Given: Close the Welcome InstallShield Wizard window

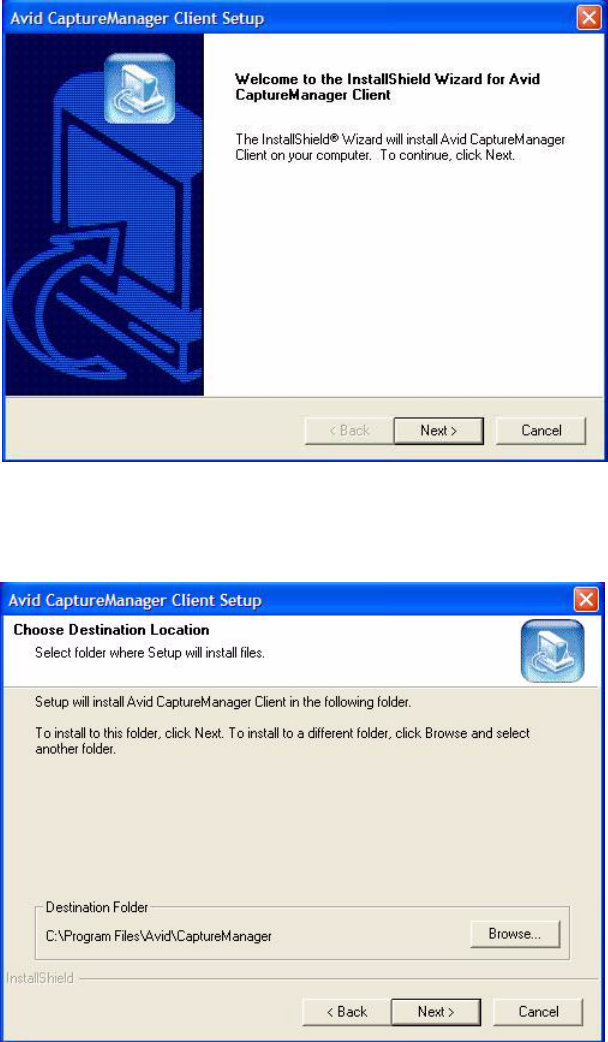Looking at the screenshot, I should [589, 18].
